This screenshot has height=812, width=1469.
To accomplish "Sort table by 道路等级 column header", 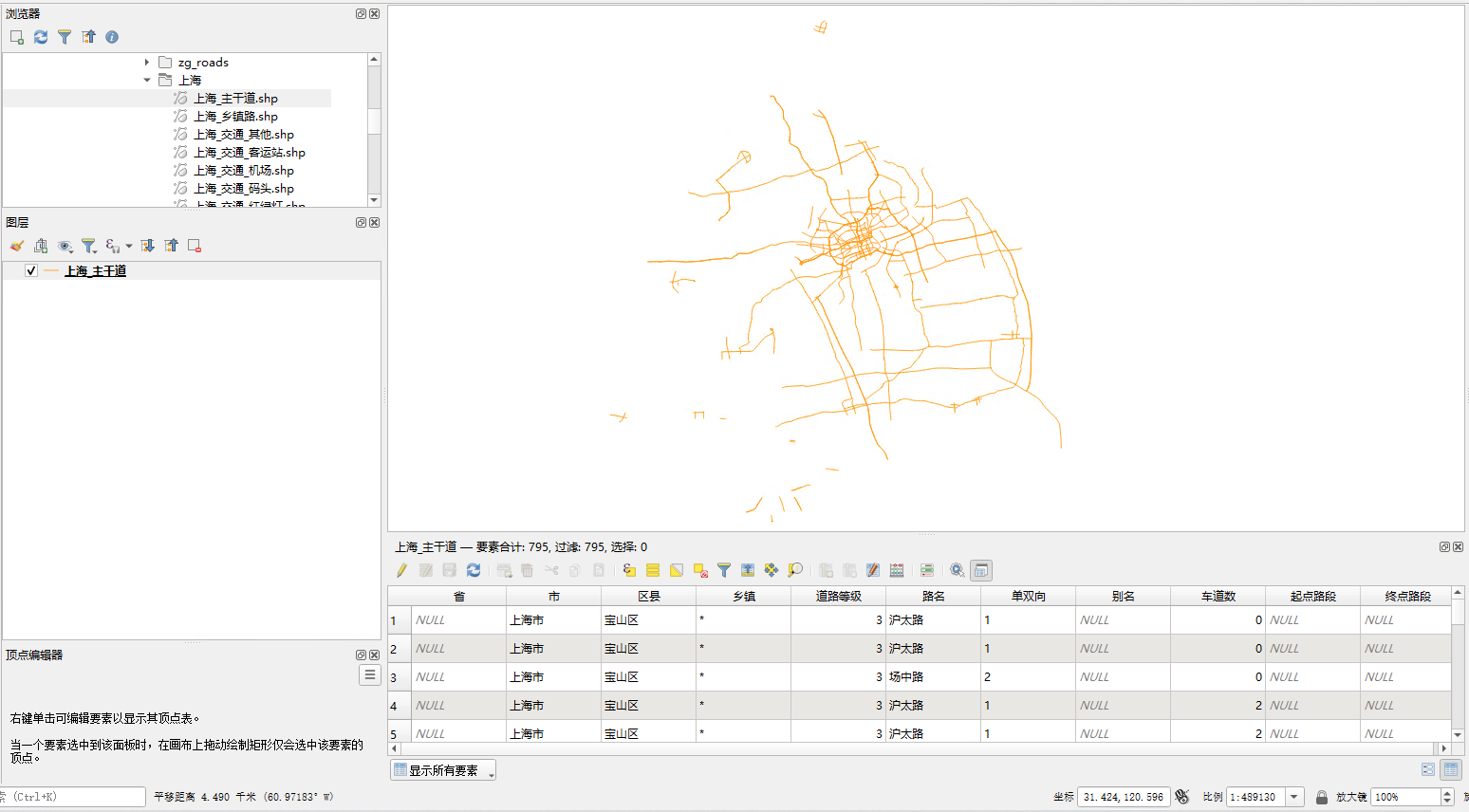I will tap(838, 596).
